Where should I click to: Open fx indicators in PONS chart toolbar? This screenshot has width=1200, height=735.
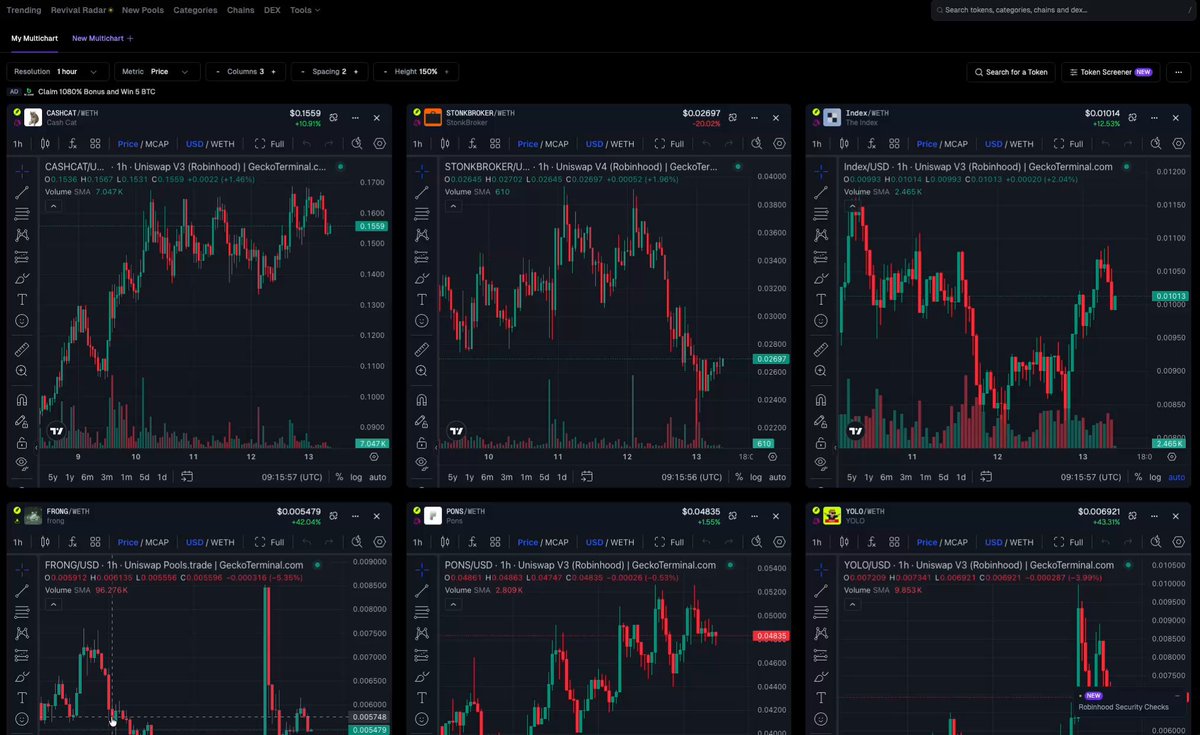coord(473,542)
